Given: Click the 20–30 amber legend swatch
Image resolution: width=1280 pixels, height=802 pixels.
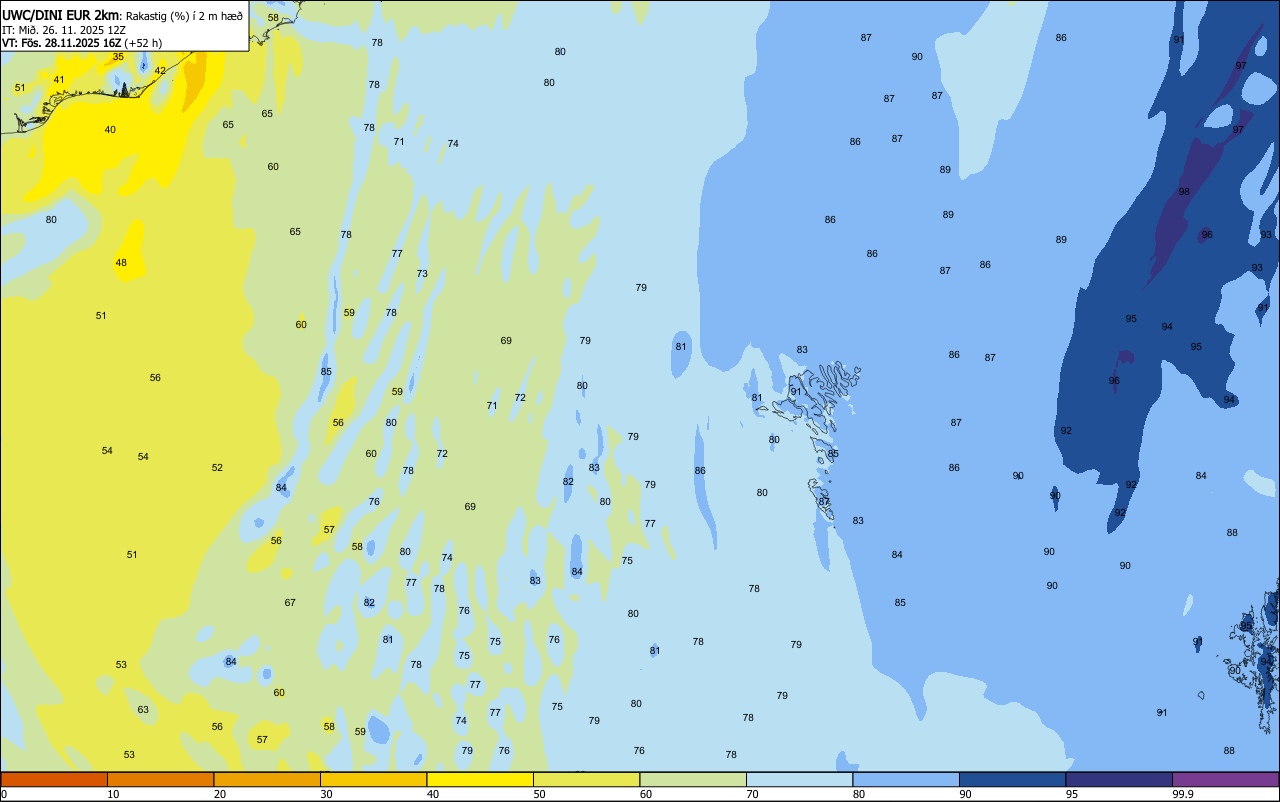Looking at the screenshot, I should [x=267, y=779].
